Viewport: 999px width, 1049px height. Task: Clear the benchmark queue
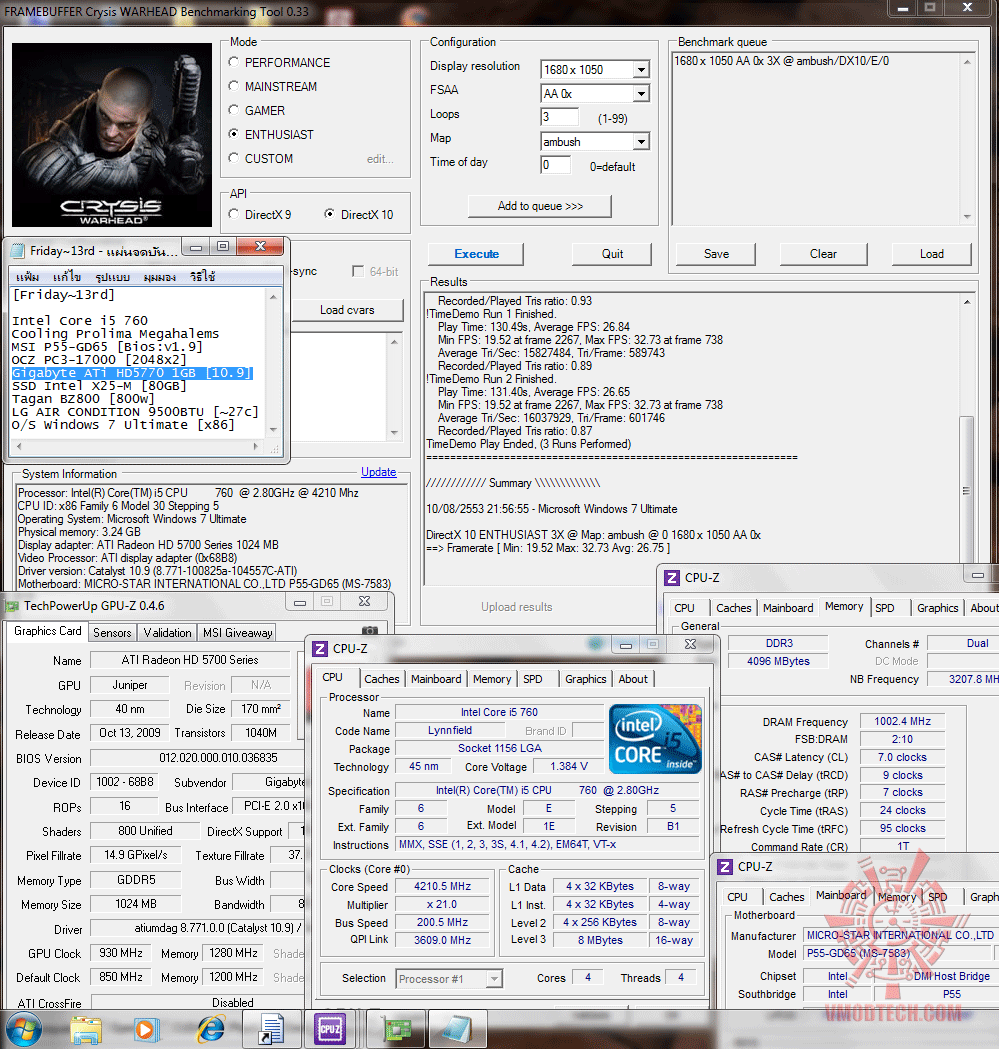tap(823, 254)
